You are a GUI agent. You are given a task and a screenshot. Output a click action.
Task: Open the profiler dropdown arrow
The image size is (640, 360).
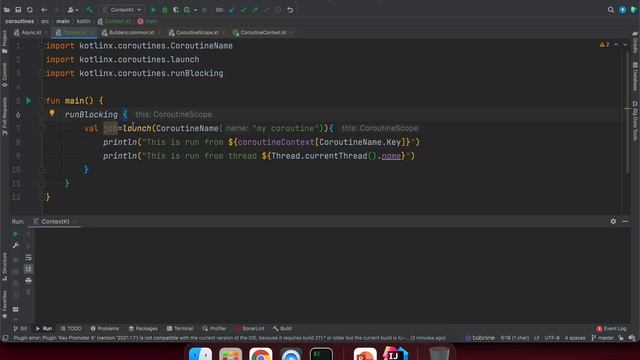point(196,10)
